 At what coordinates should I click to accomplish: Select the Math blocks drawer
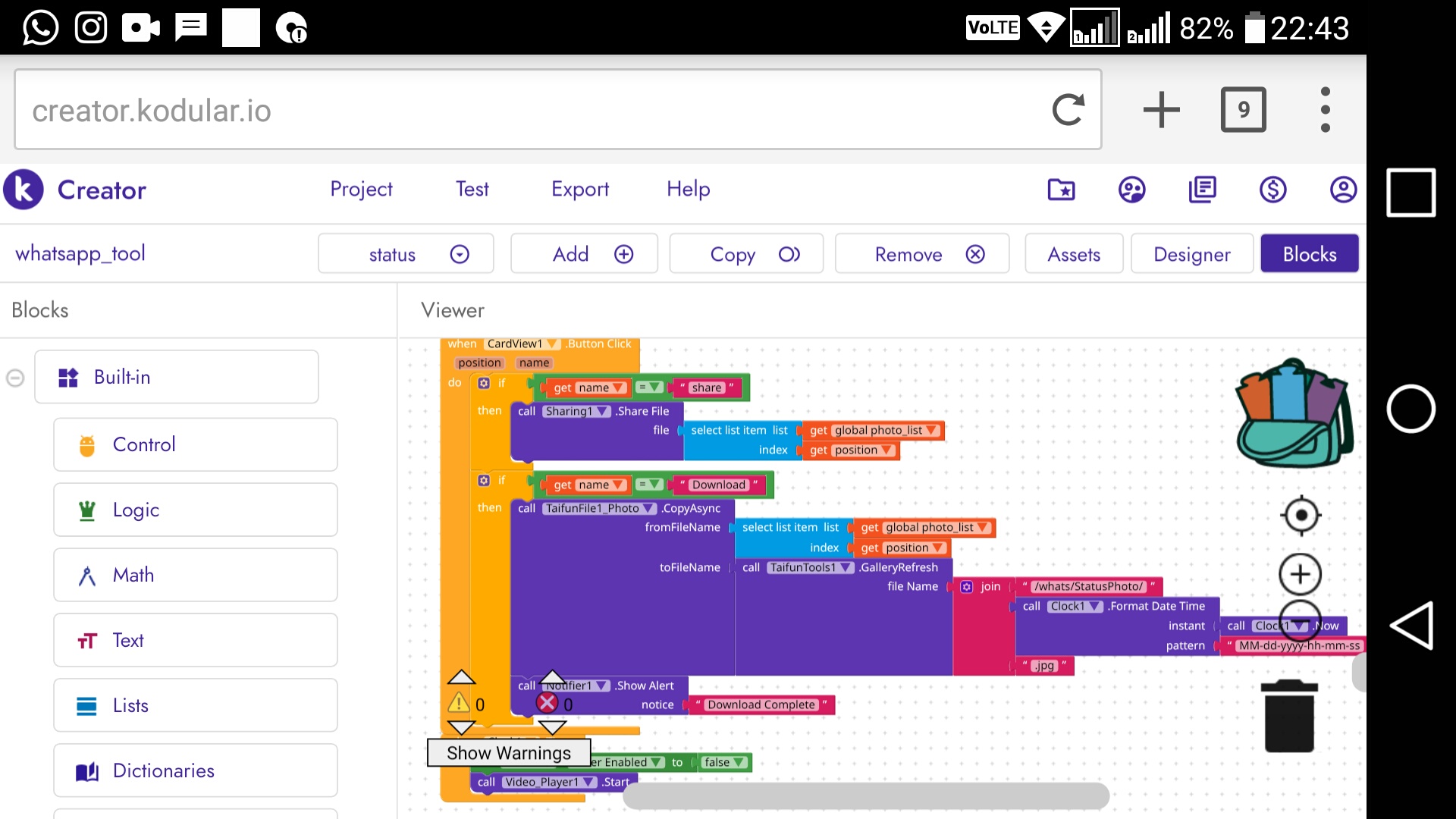[x=196, y=575]
